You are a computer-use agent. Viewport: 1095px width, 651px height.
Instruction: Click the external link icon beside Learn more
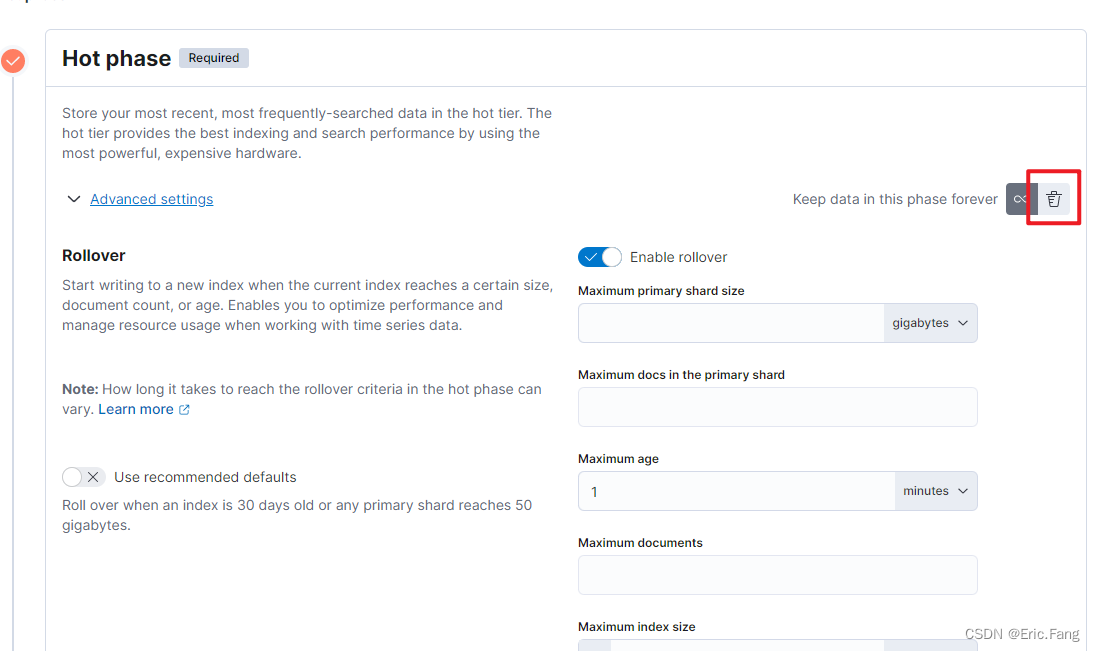click(181, 408)
